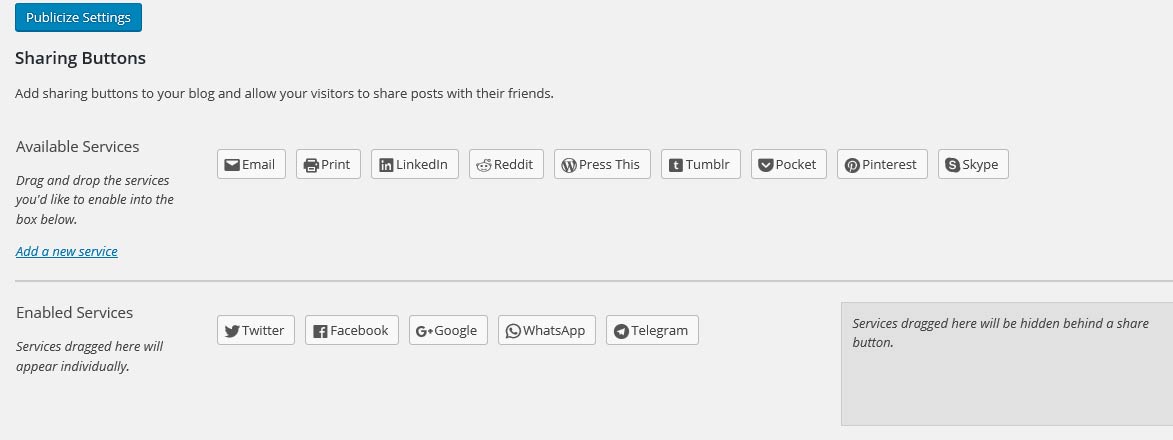
Task: Click the Twitter bird icon
Action: point(232,331)
